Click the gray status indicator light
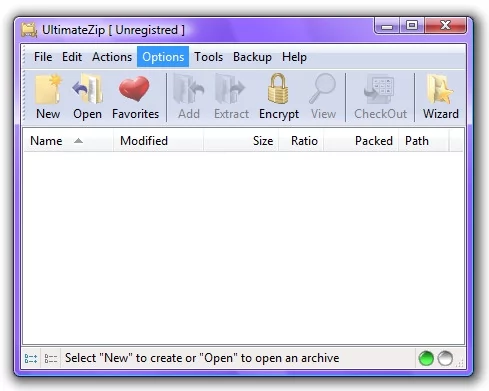 pos(445,359)
